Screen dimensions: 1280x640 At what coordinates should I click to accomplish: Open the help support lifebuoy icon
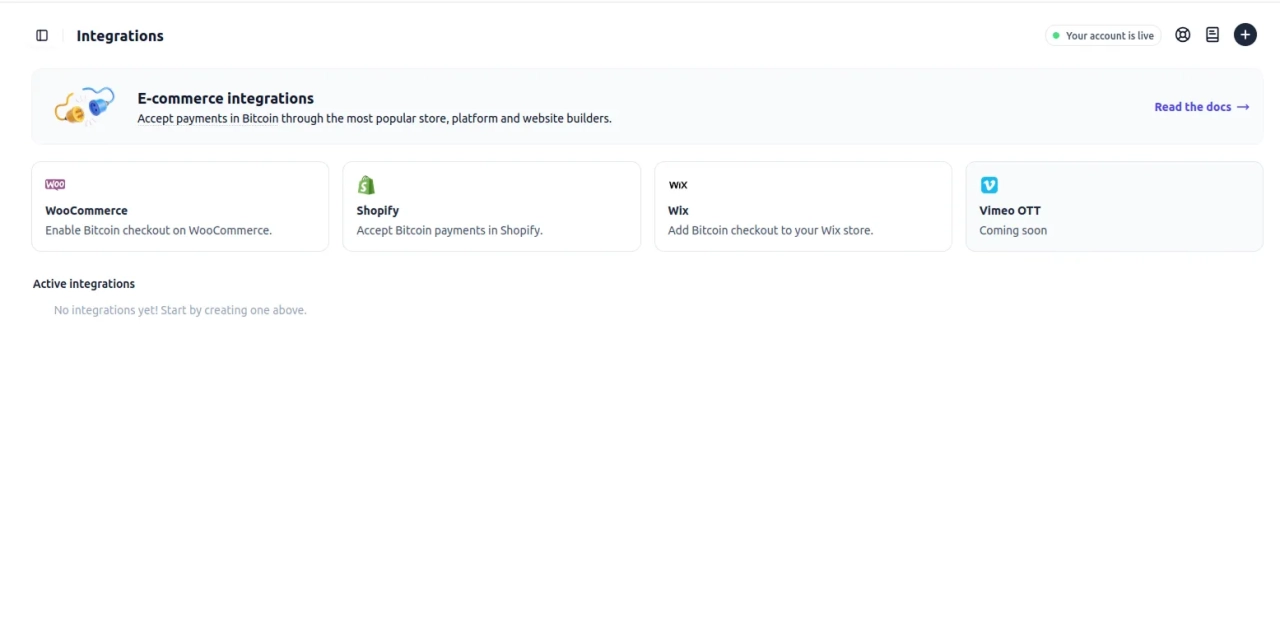tap(1183, 34)
